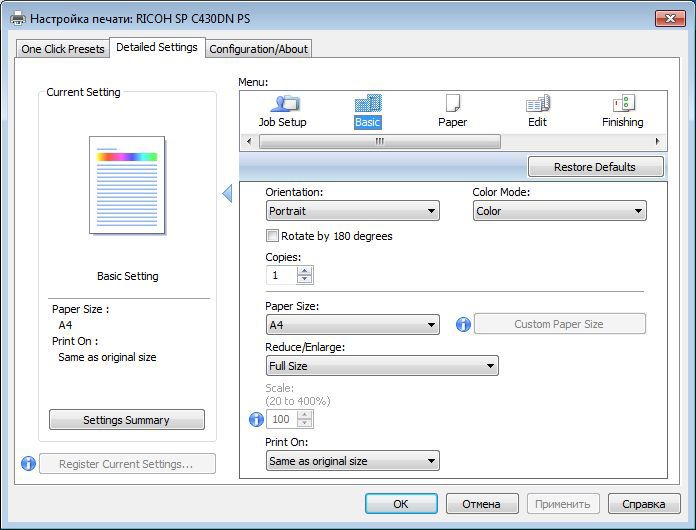This screenshot has height=530, width=696.
Task: Click the Menu horizontal scrollbar thumb
Action: point(380,142)
